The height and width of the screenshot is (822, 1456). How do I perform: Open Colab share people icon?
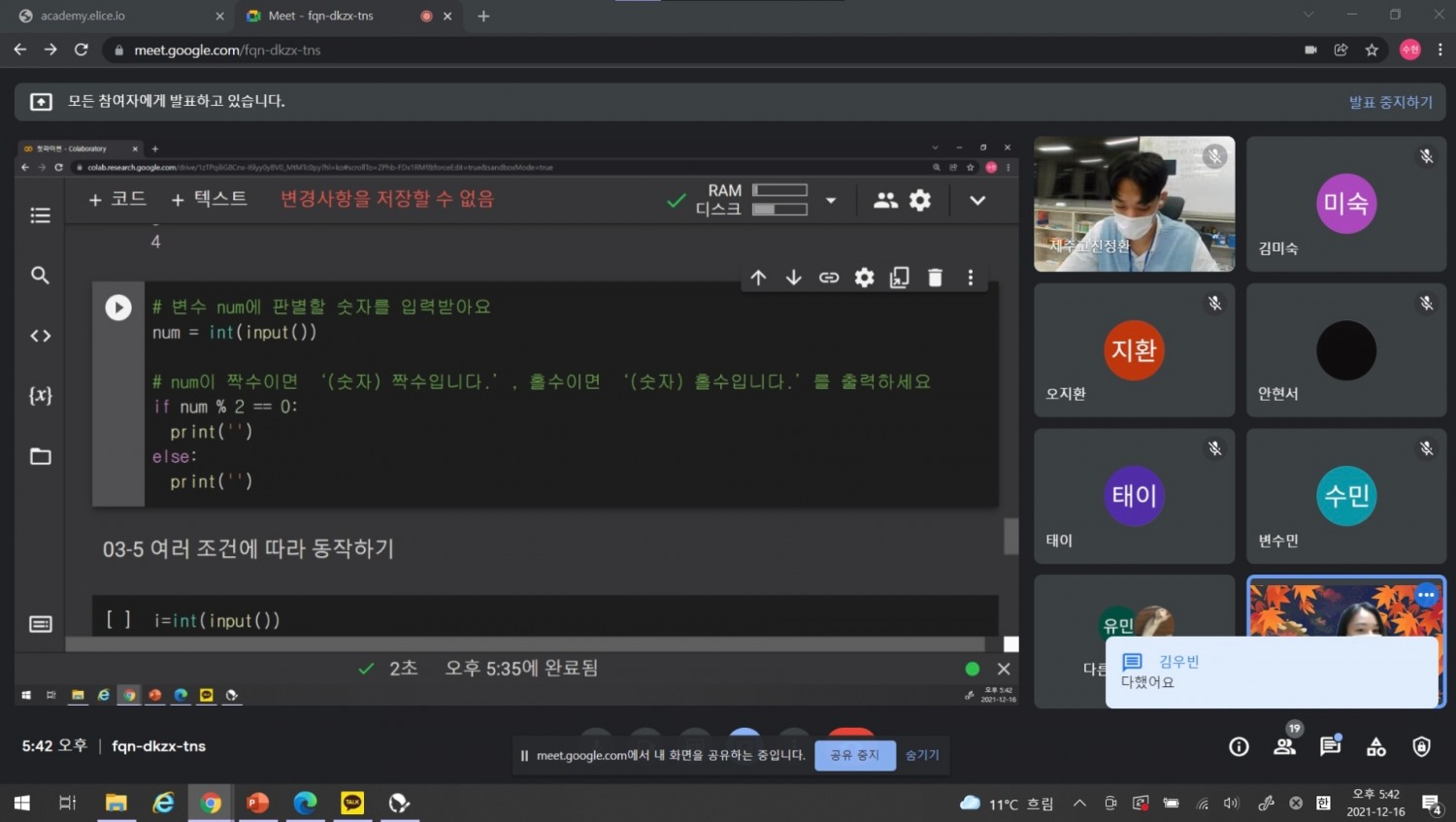(885, 200)
